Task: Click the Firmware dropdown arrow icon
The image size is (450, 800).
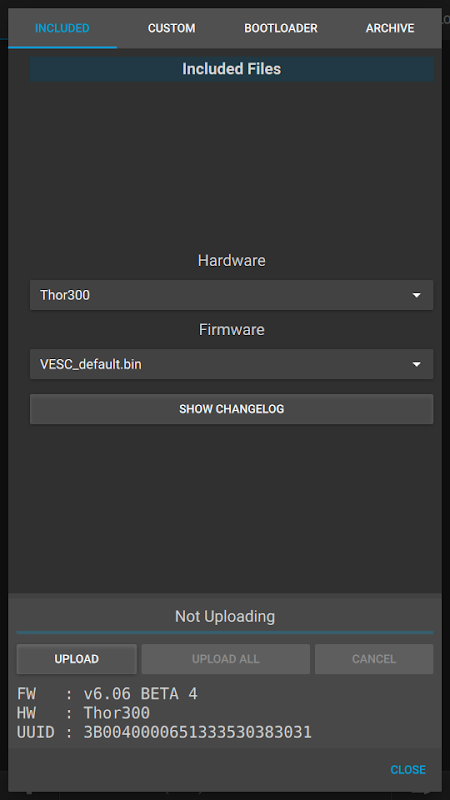Action: coord(416,364)
